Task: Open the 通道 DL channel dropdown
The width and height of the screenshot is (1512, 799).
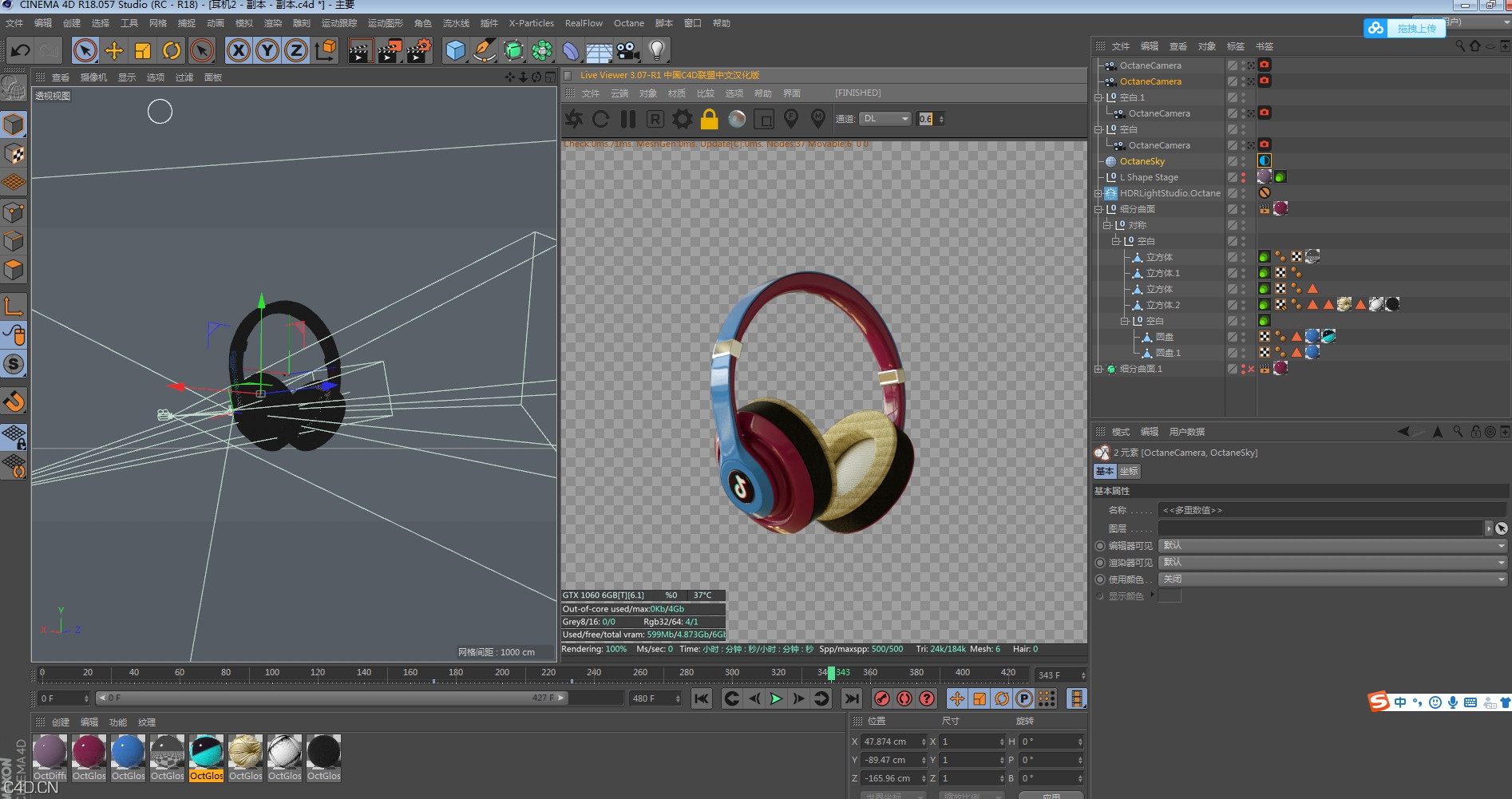Action: pos(885,119)
